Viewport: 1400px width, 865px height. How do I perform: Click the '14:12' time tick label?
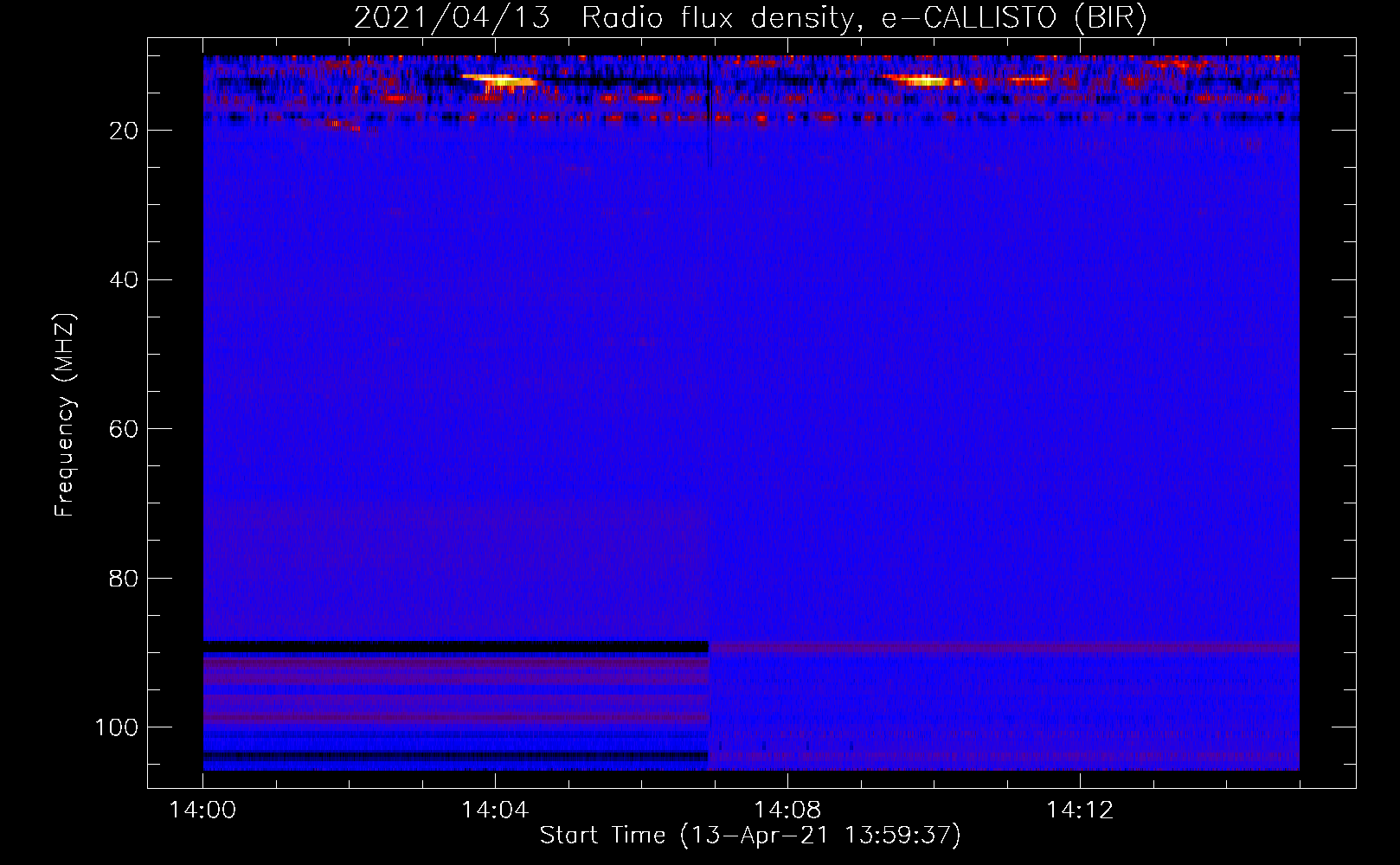click(1079, 811)
